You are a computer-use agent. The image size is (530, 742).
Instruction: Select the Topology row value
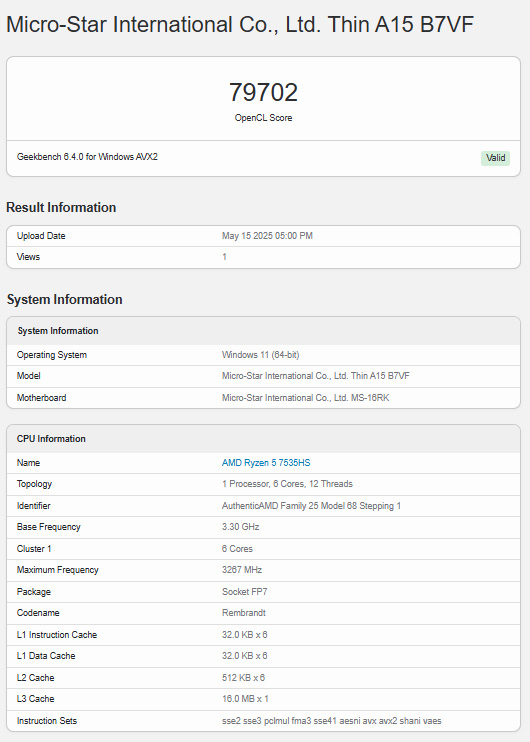coord(287,484)
